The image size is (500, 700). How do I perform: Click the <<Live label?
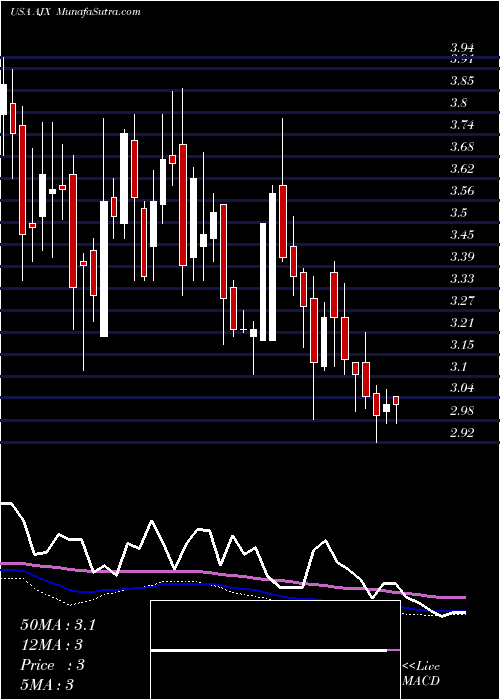point(421,667)
